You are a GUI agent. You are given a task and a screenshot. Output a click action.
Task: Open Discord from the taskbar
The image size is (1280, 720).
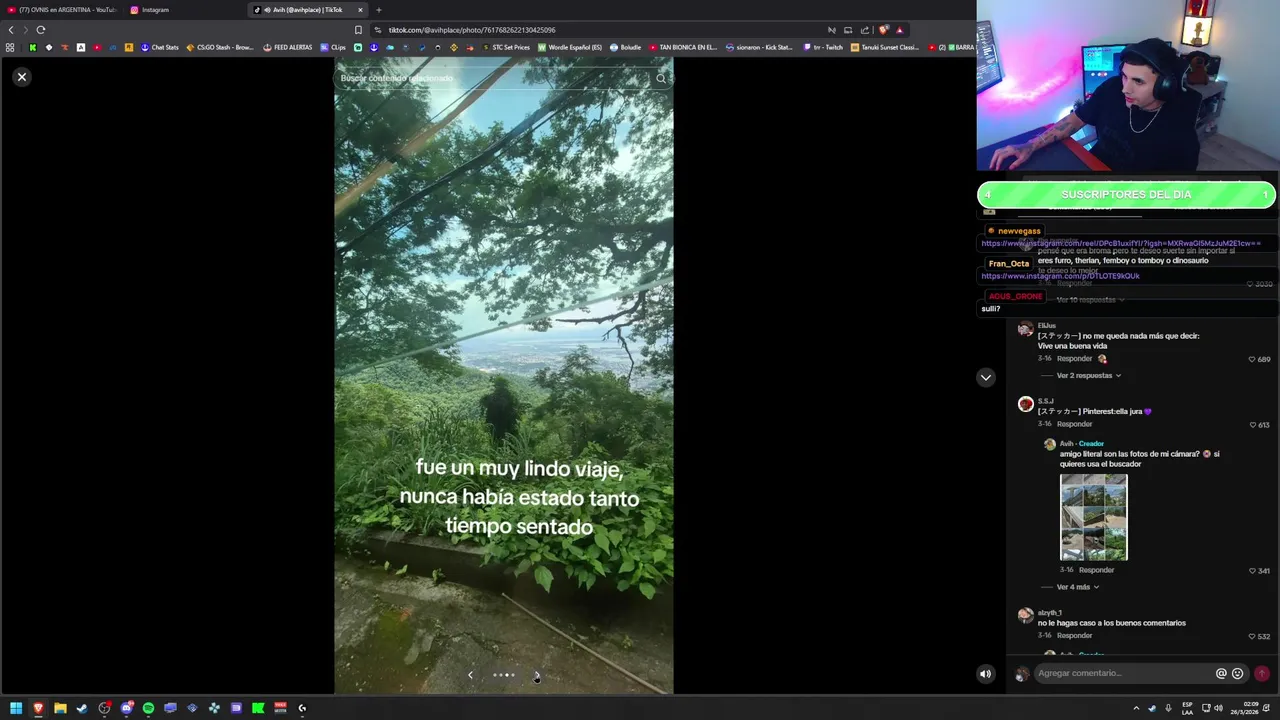pyautogui.click(x=126, y=708)
